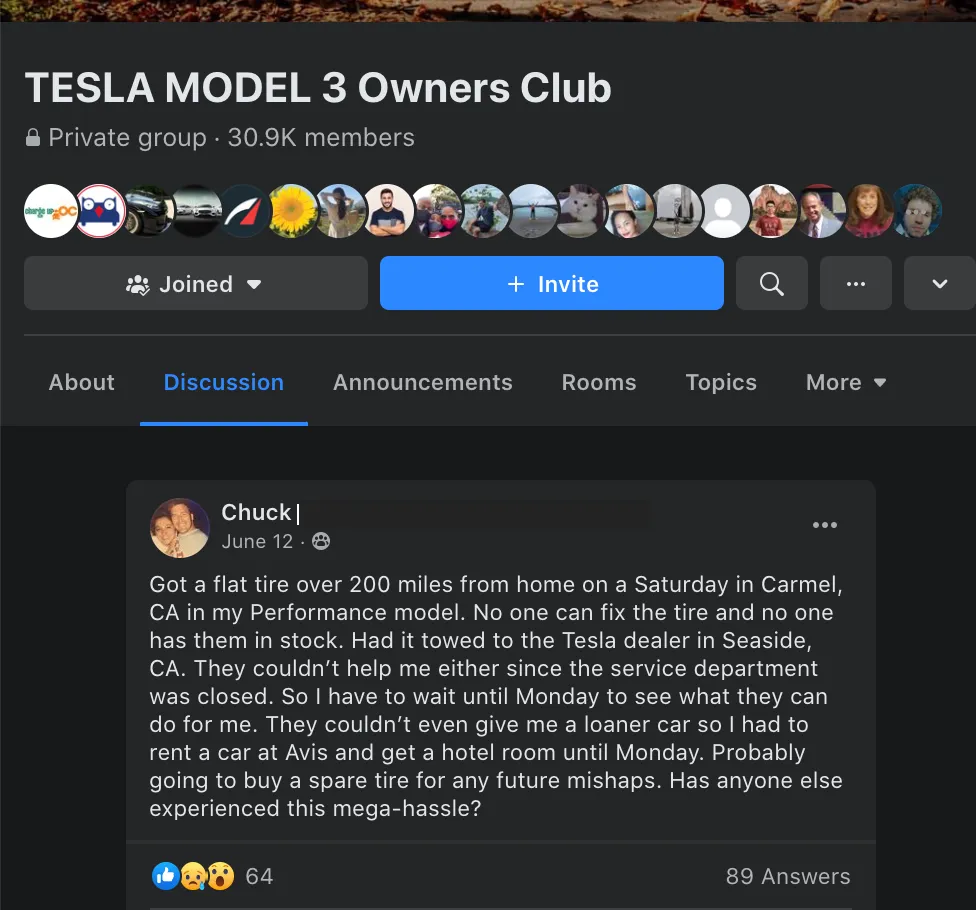This screenshot has height=910, width=976.
Task: Open the post's three-dots options menu
Action: coord(825,525)
